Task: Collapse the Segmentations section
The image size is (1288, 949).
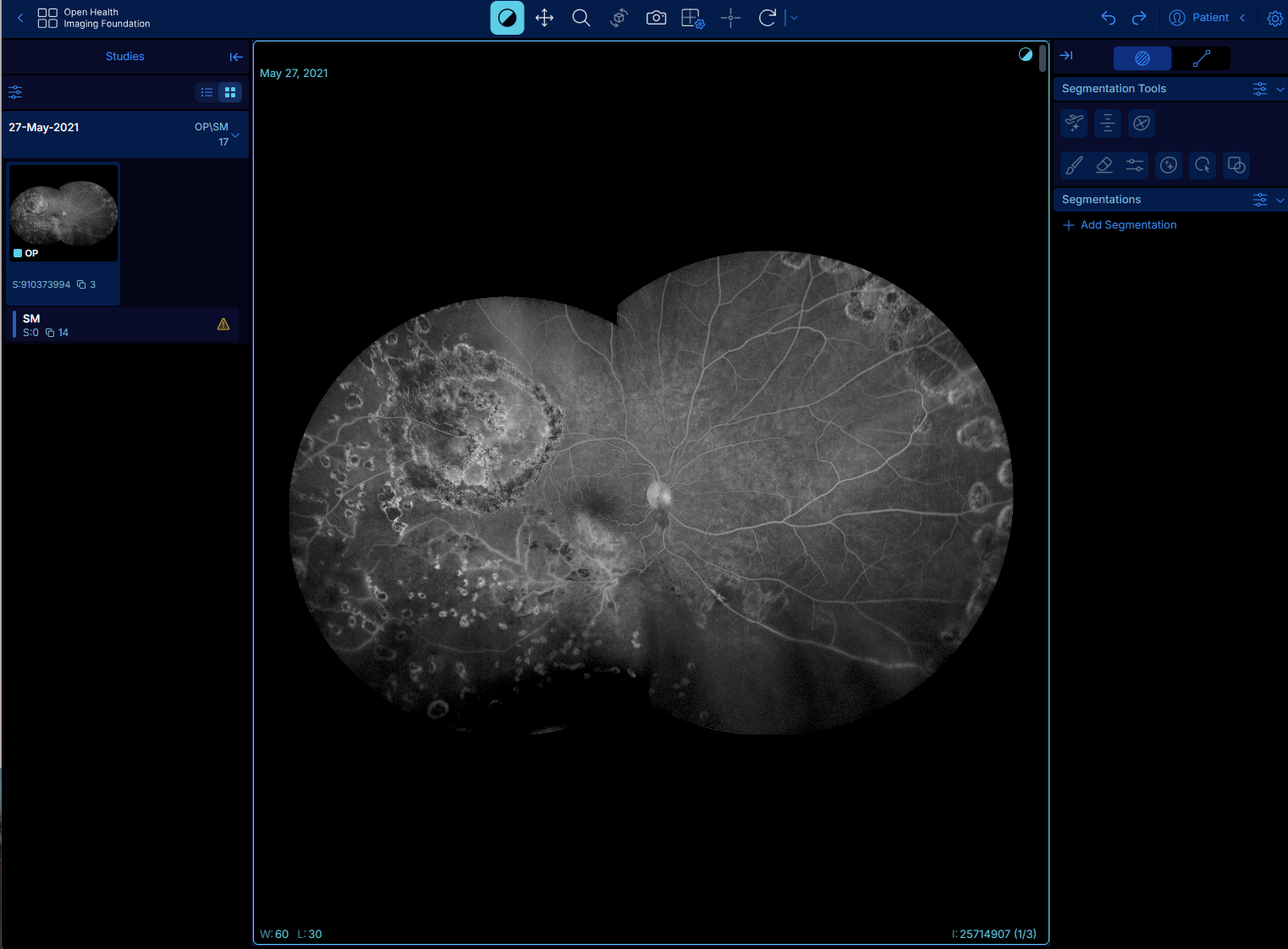Action: pyautogui.click(x=1280, y=200)
